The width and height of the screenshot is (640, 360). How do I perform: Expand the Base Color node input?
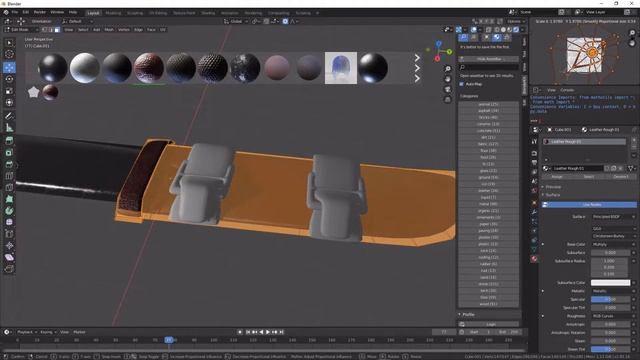[x=543, y=244]
